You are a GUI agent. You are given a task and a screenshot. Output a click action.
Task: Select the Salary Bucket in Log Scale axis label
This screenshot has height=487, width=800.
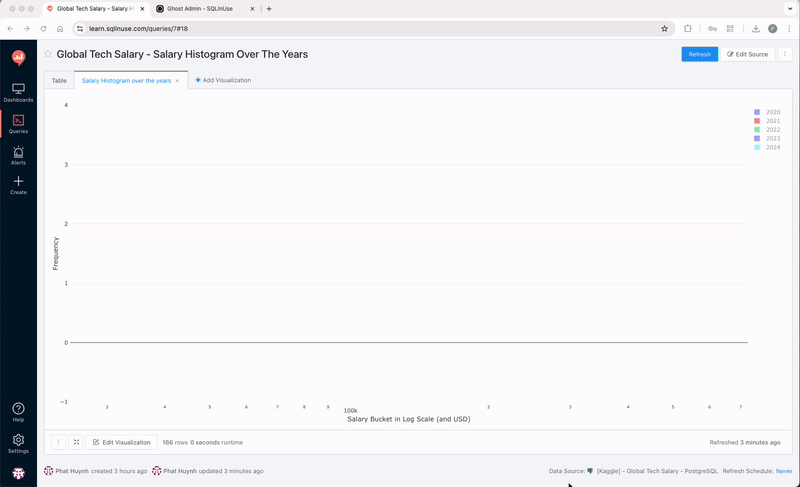pos(409,419)
